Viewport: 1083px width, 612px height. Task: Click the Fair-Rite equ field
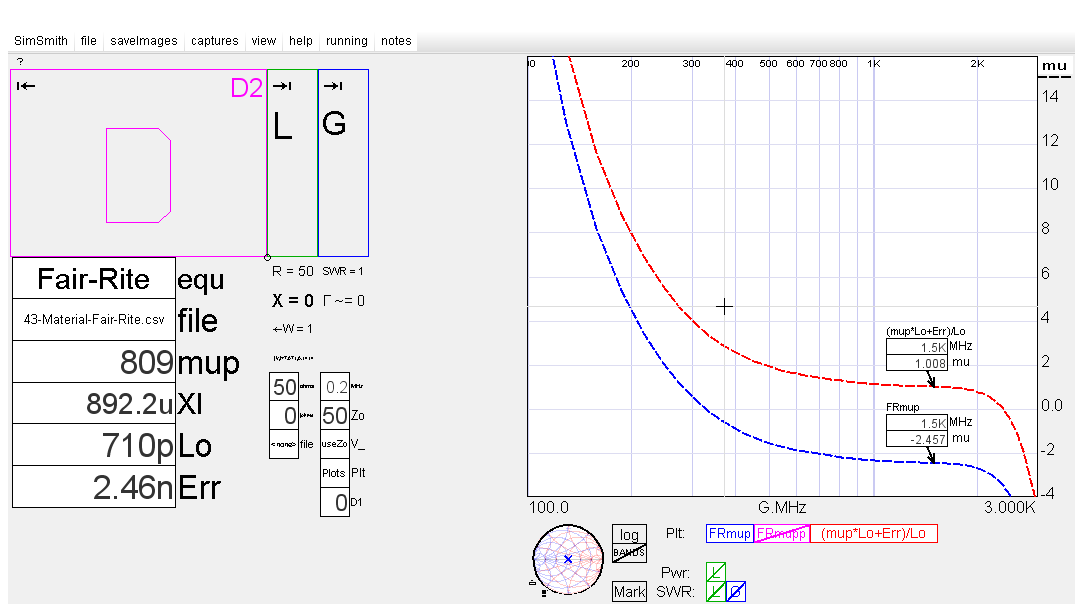point(94,279)
